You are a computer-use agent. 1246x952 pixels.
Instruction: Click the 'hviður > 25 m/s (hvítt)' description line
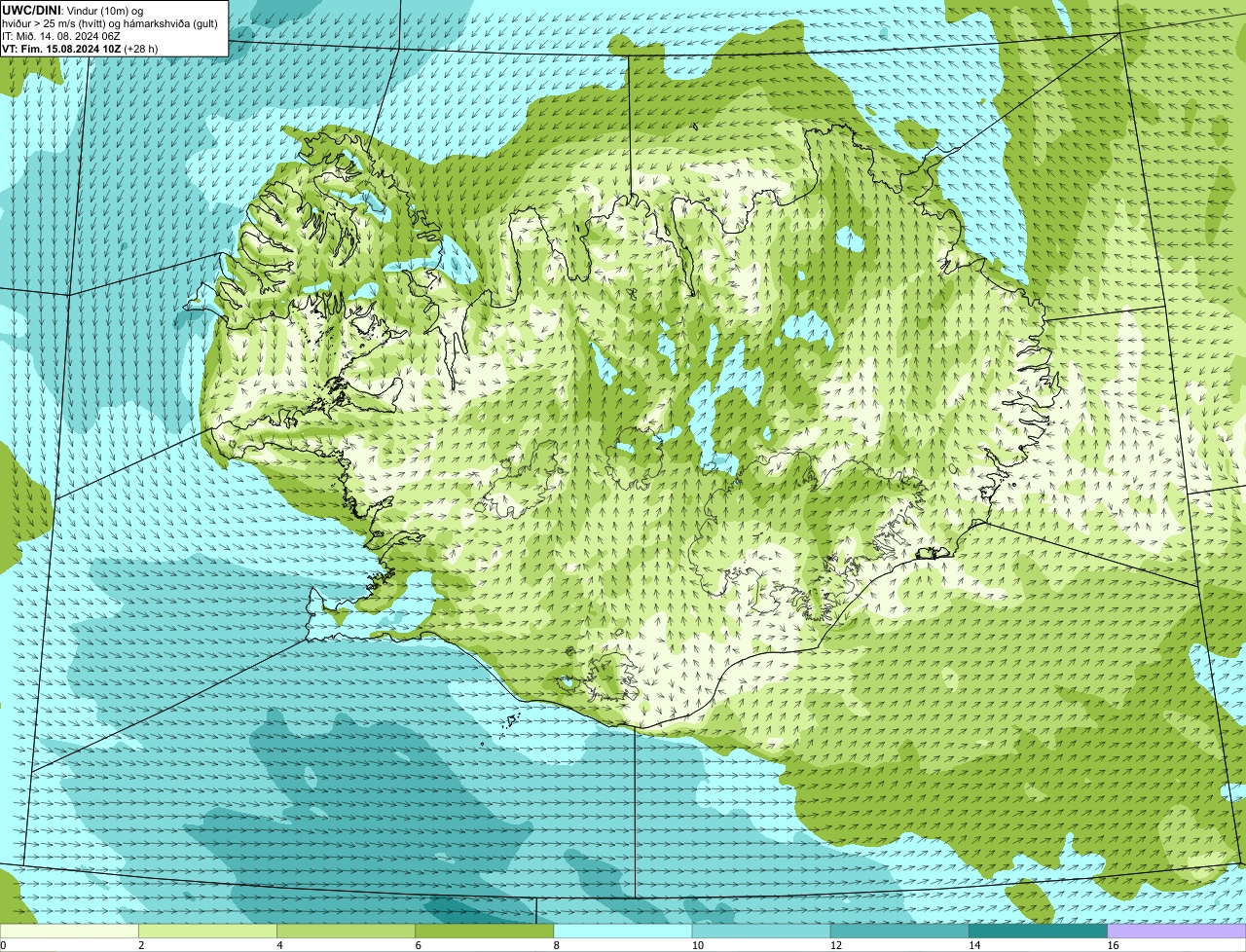coord(111,23)
